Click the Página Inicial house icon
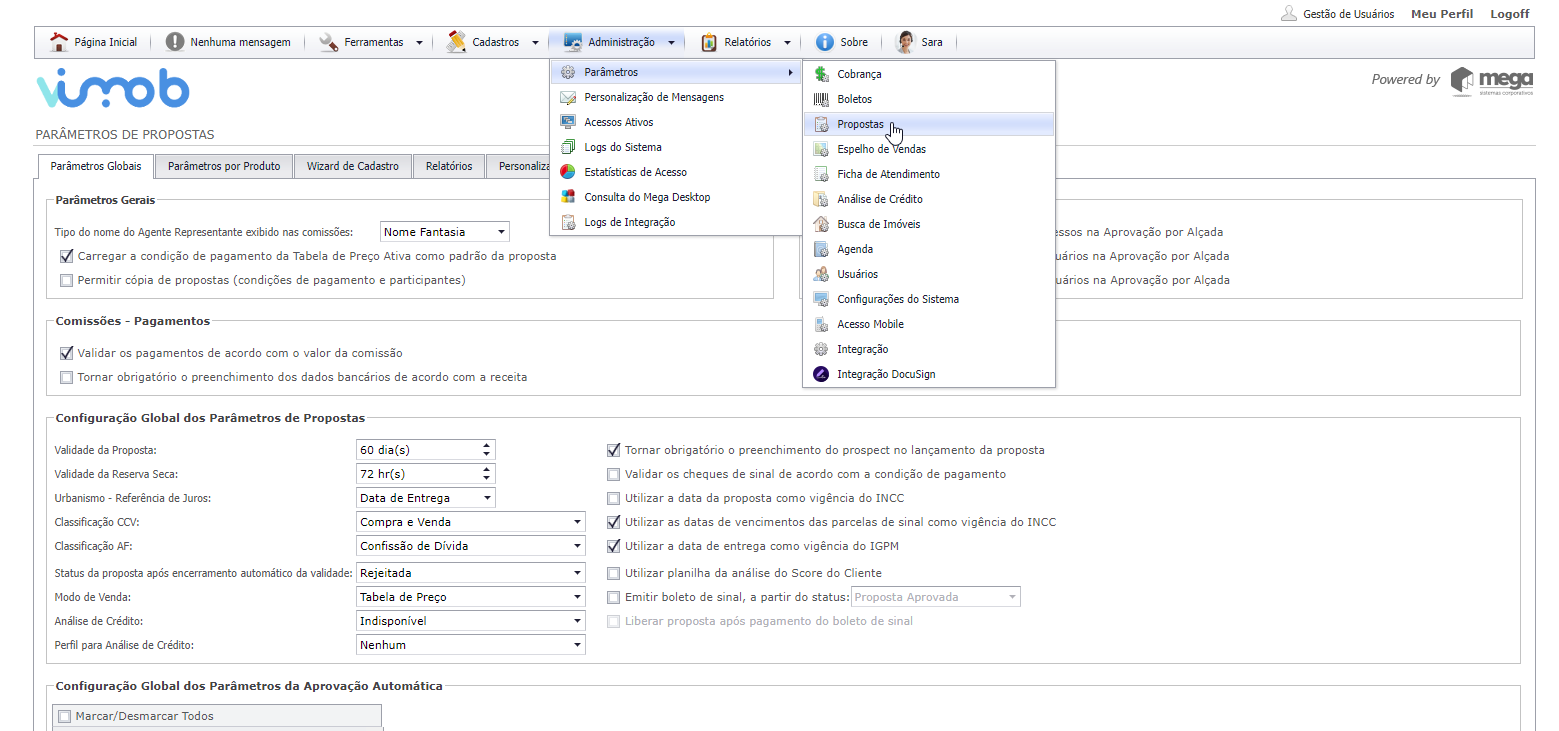 pos(59,42)
